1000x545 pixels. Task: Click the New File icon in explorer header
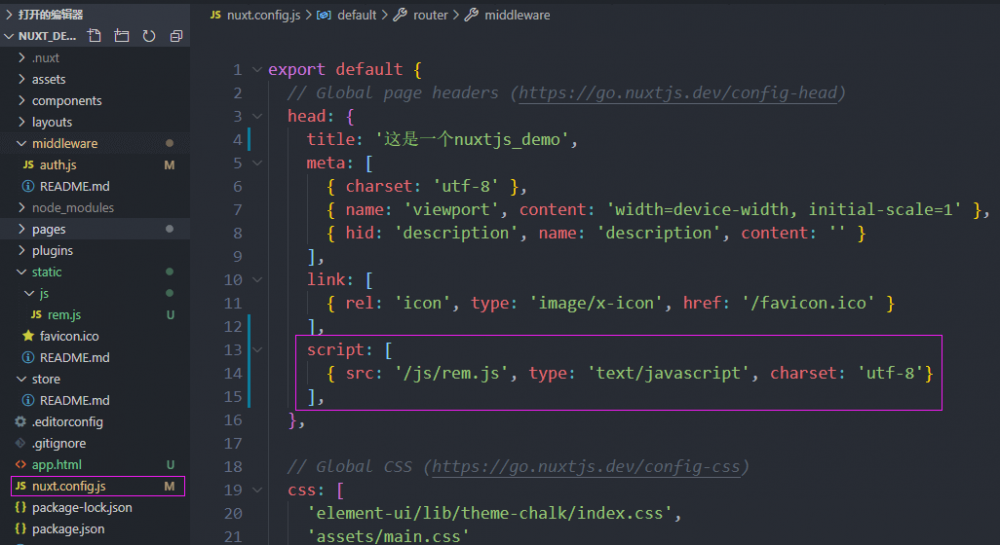94,36
